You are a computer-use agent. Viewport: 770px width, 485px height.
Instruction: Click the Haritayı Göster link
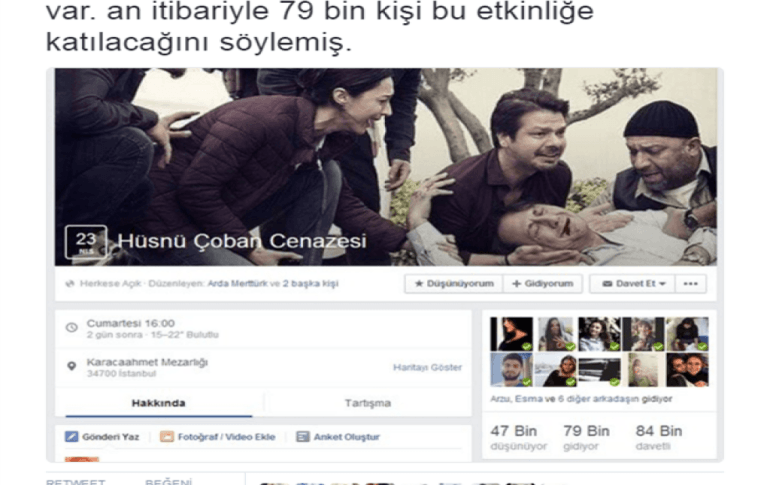(427, 367)
